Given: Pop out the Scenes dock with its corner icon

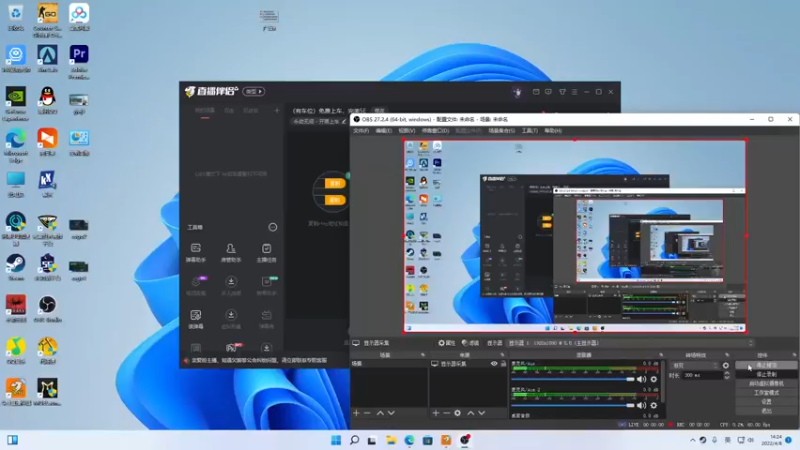Looking at the screenshot, I should point(422,355).
